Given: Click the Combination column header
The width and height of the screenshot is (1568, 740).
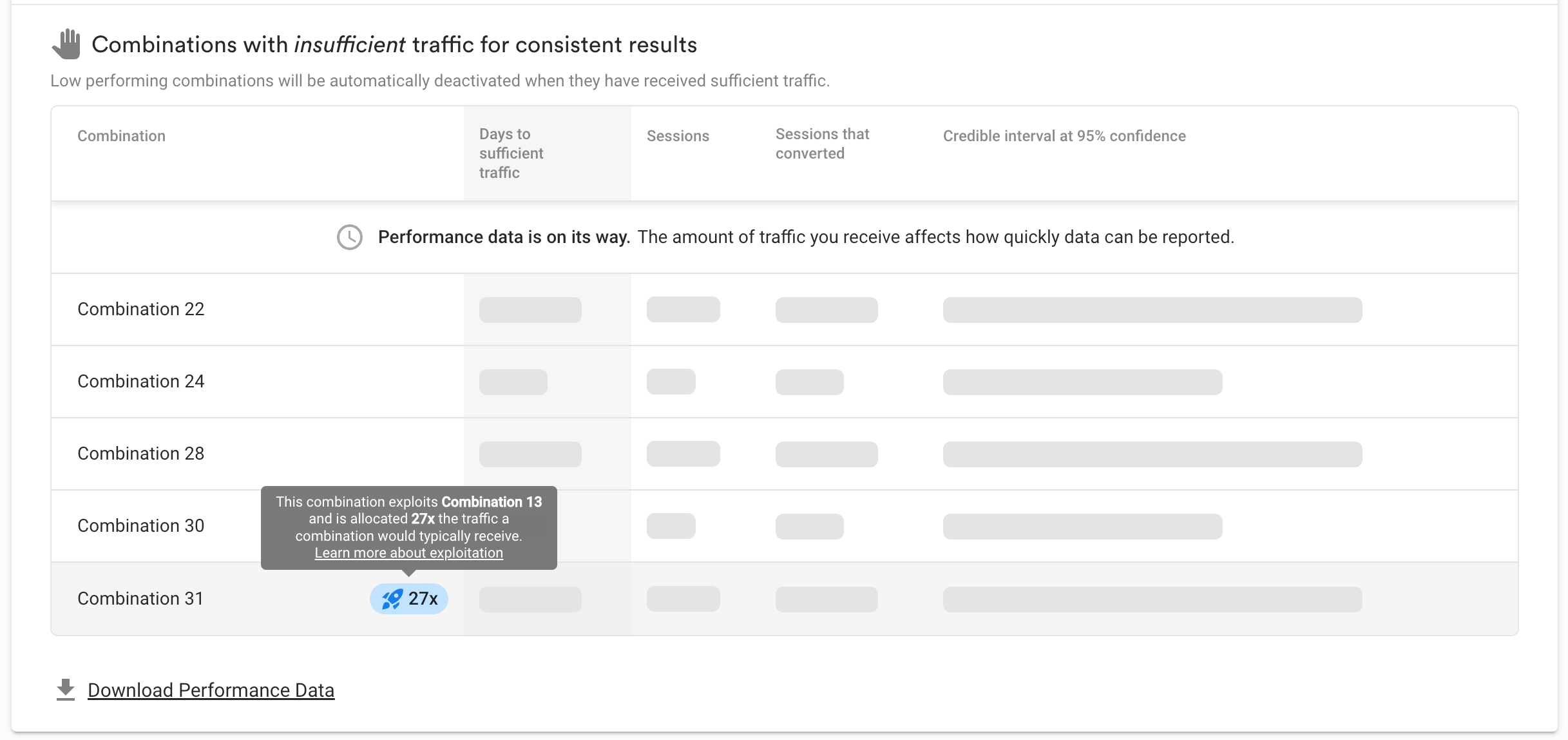Looking at the screenshot, I should coord(121,136).
